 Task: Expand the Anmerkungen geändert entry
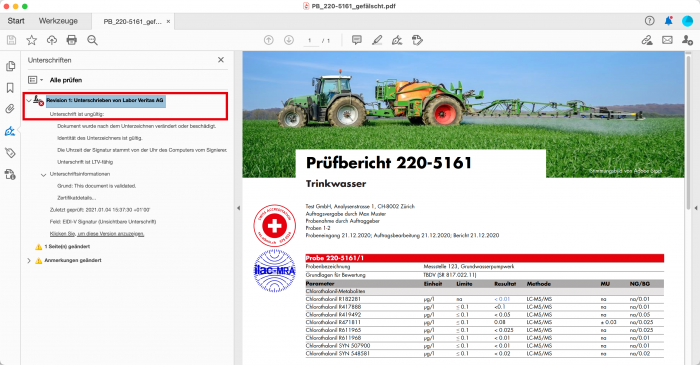click(x=29, y=261)
